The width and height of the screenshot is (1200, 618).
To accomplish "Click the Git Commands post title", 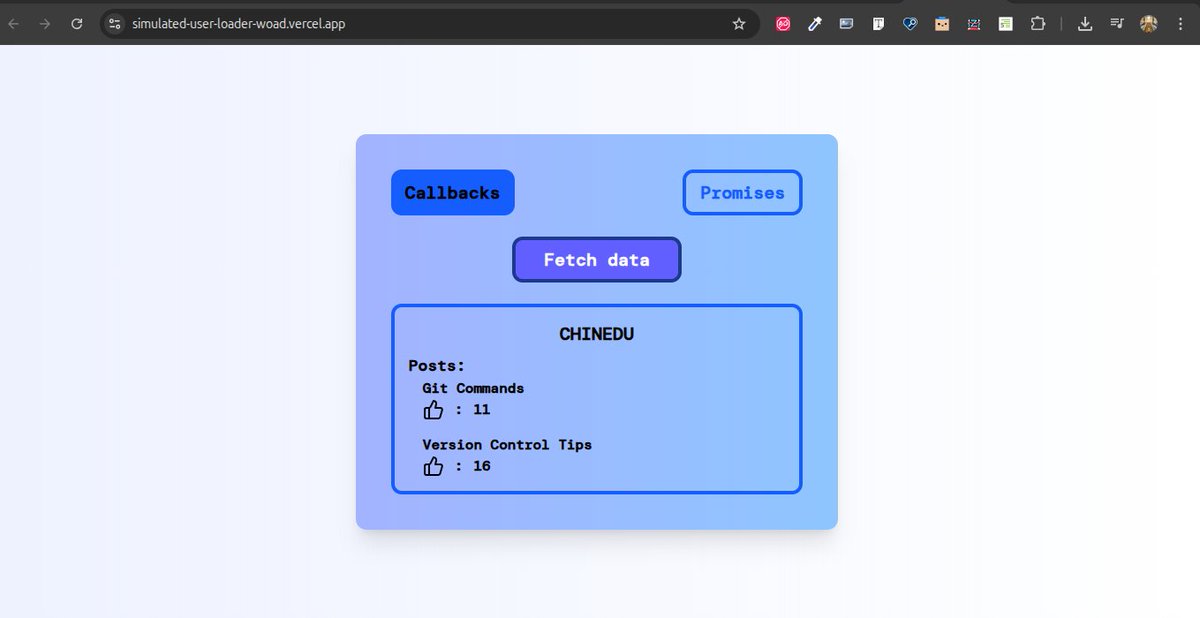I will (473, 388).
